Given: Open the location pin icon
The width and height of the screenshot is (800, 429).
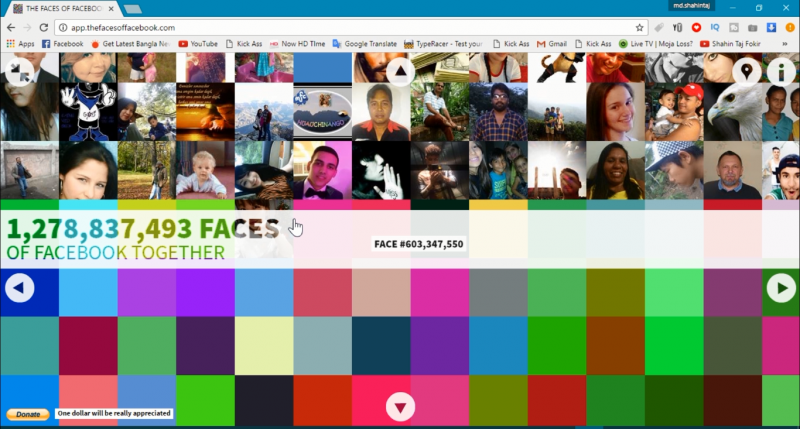Looking at the screenshot, I should click(x=746, y=71).
